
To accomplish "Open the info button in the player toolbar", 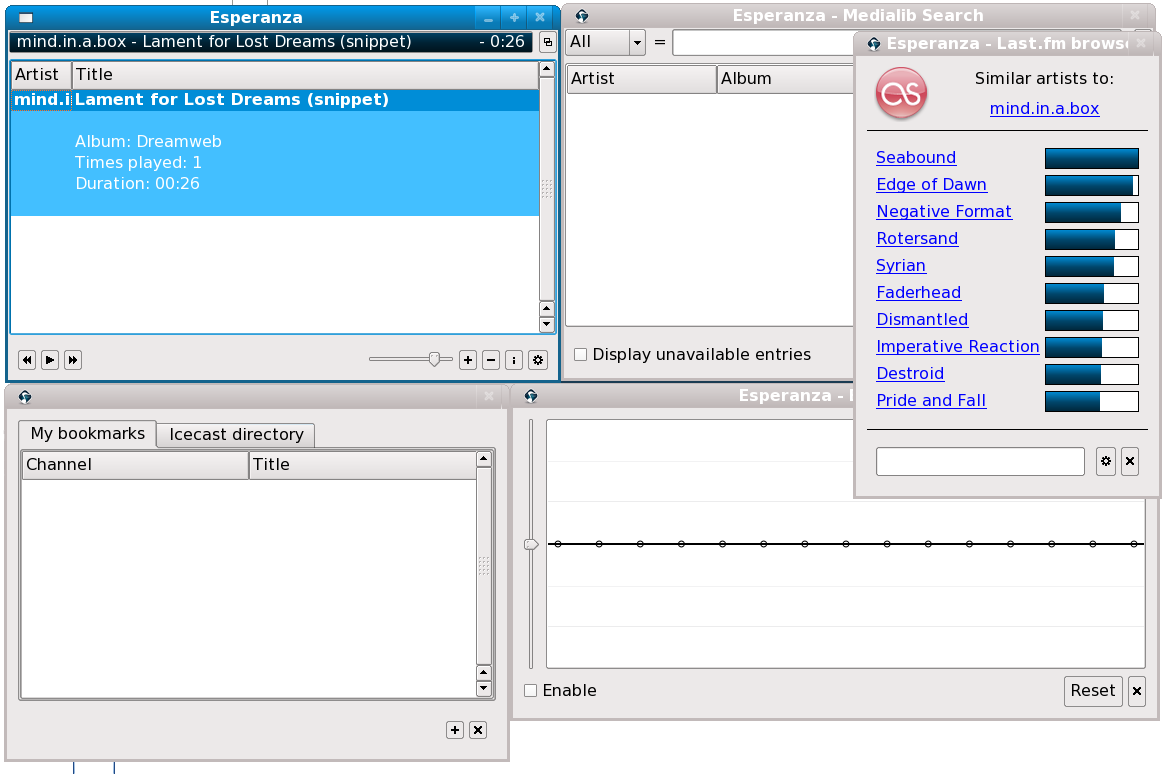I will coord(514,360).
